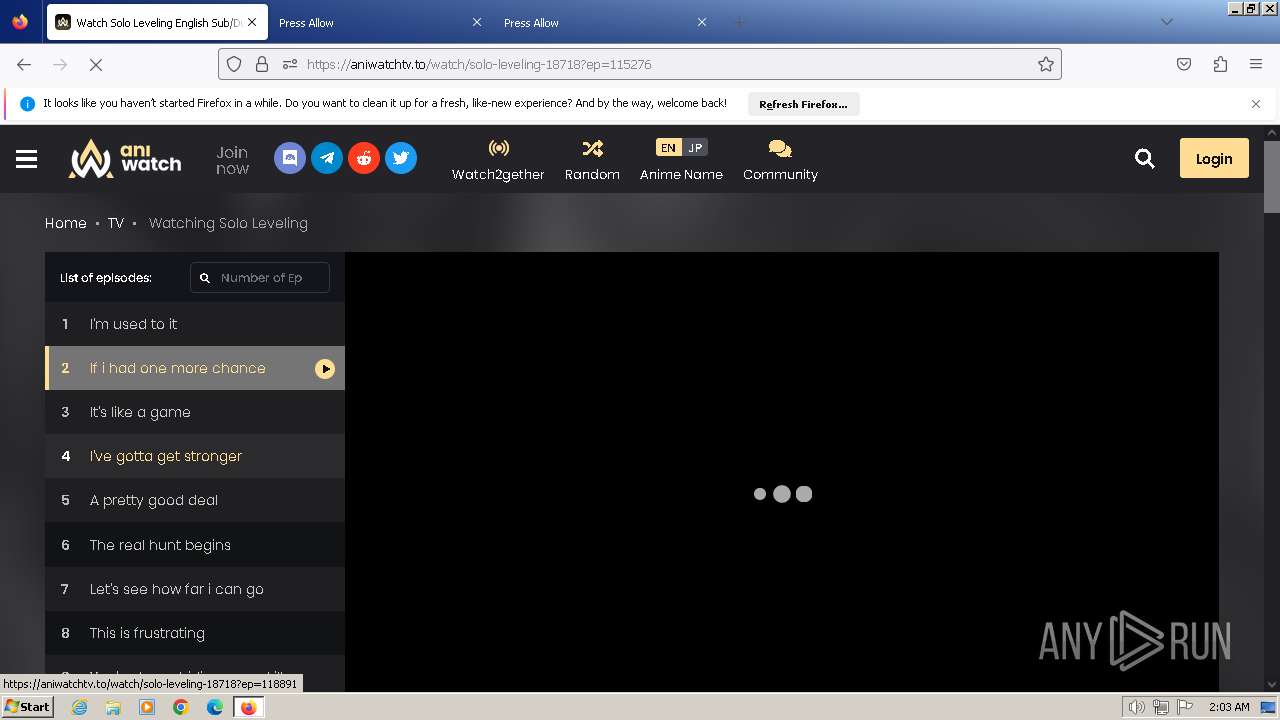Screen dimensions: 1280x720
Task: Open a new browser tab
Action: (x=740, y=22)
